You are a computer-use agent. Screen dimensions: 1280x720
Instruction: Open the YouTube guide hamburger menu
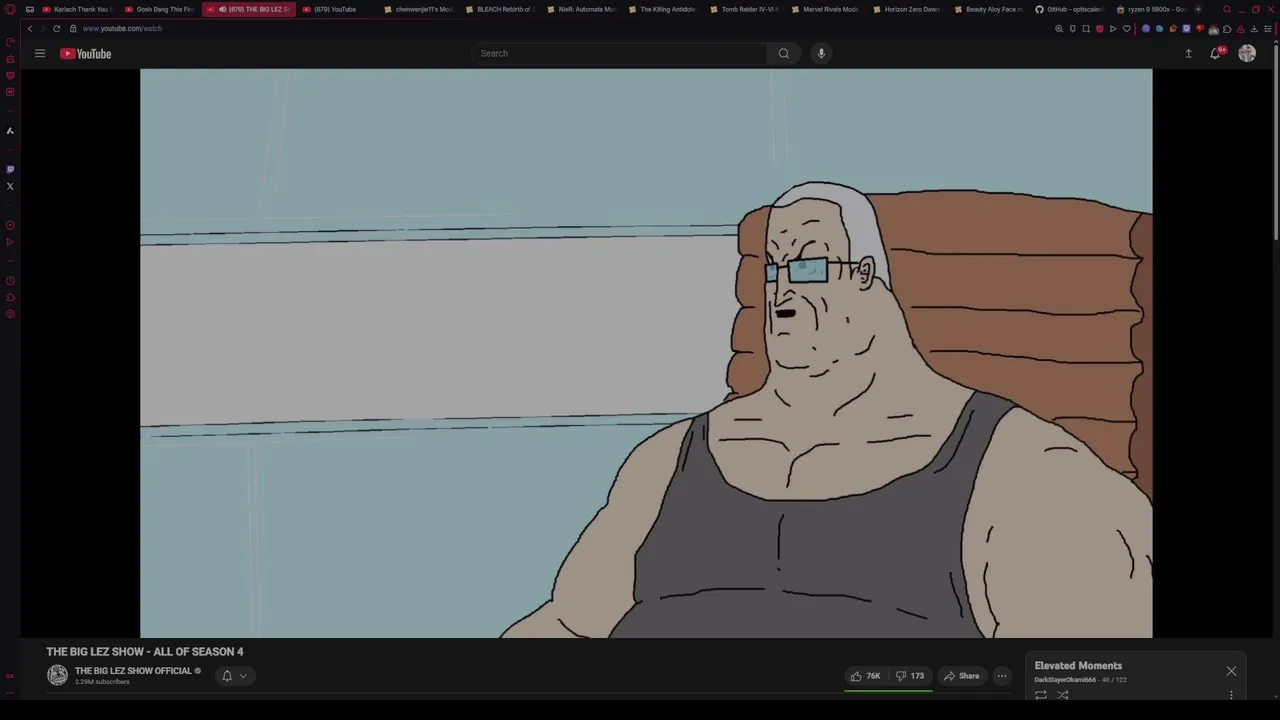click(40, 53)
